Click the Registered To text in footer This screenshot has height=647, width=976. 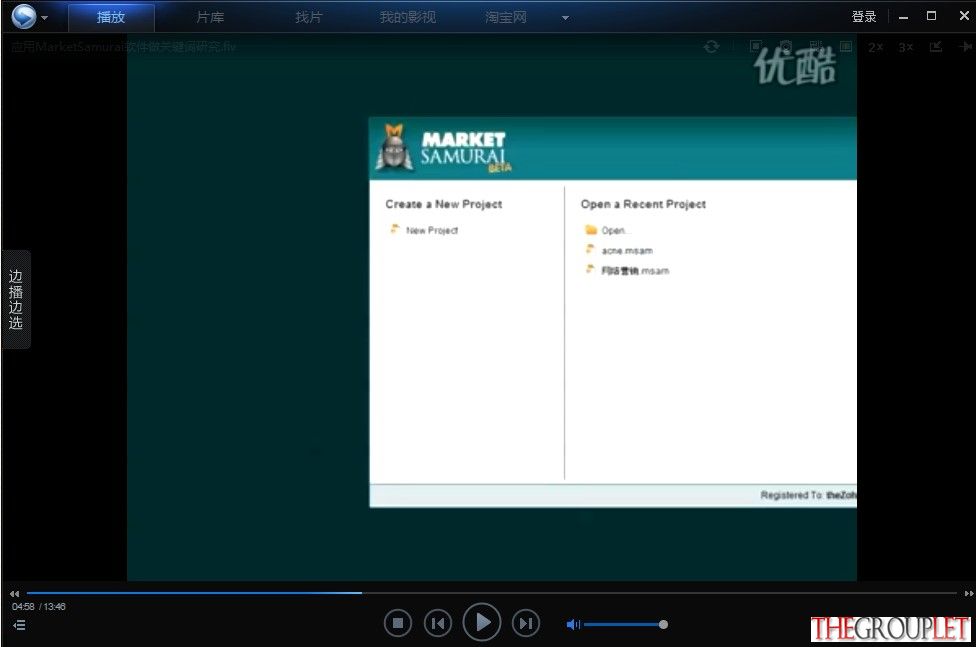click(808, 495)
